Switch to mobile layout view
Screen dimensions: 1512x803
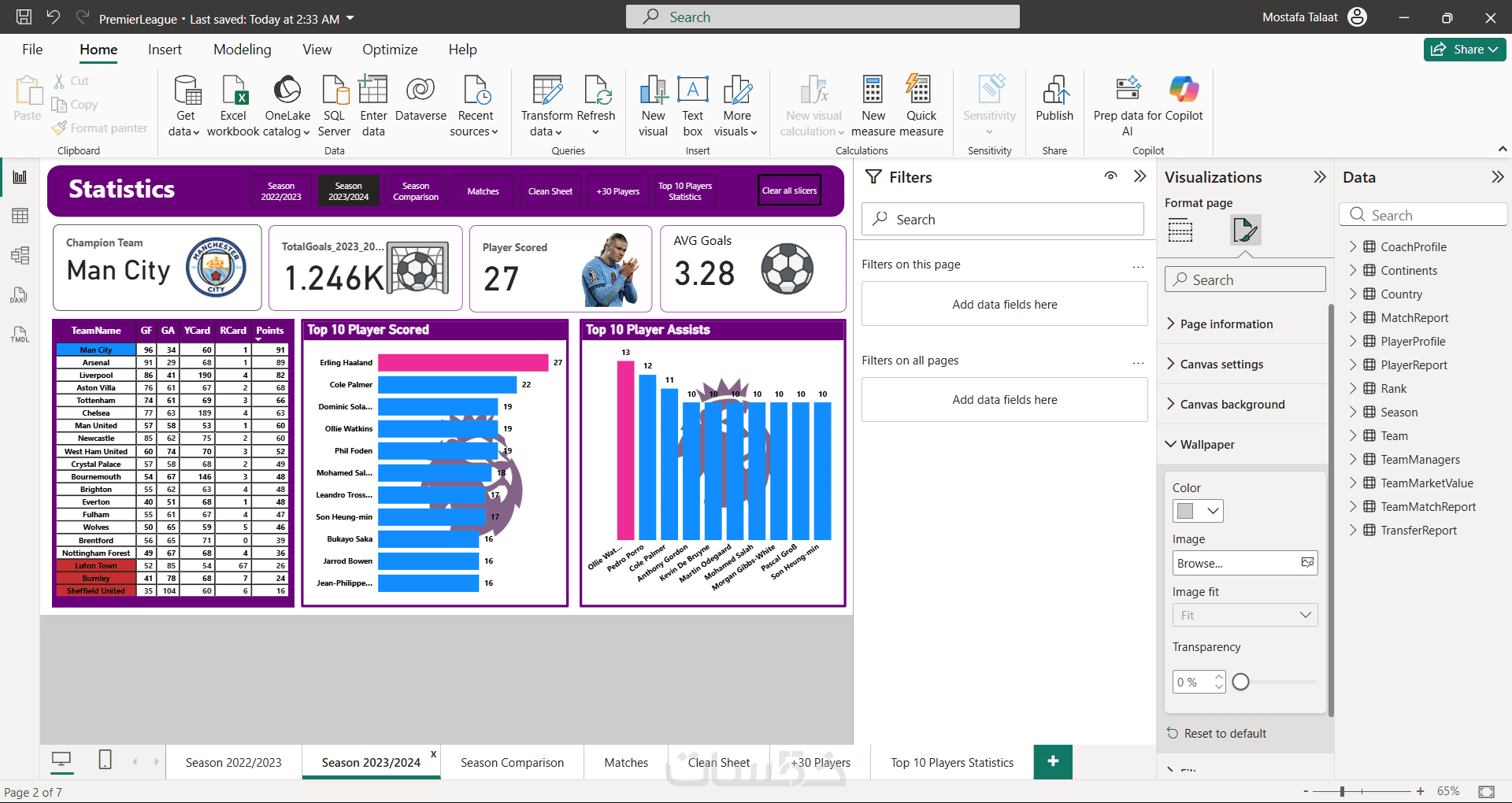click(105, 760)
